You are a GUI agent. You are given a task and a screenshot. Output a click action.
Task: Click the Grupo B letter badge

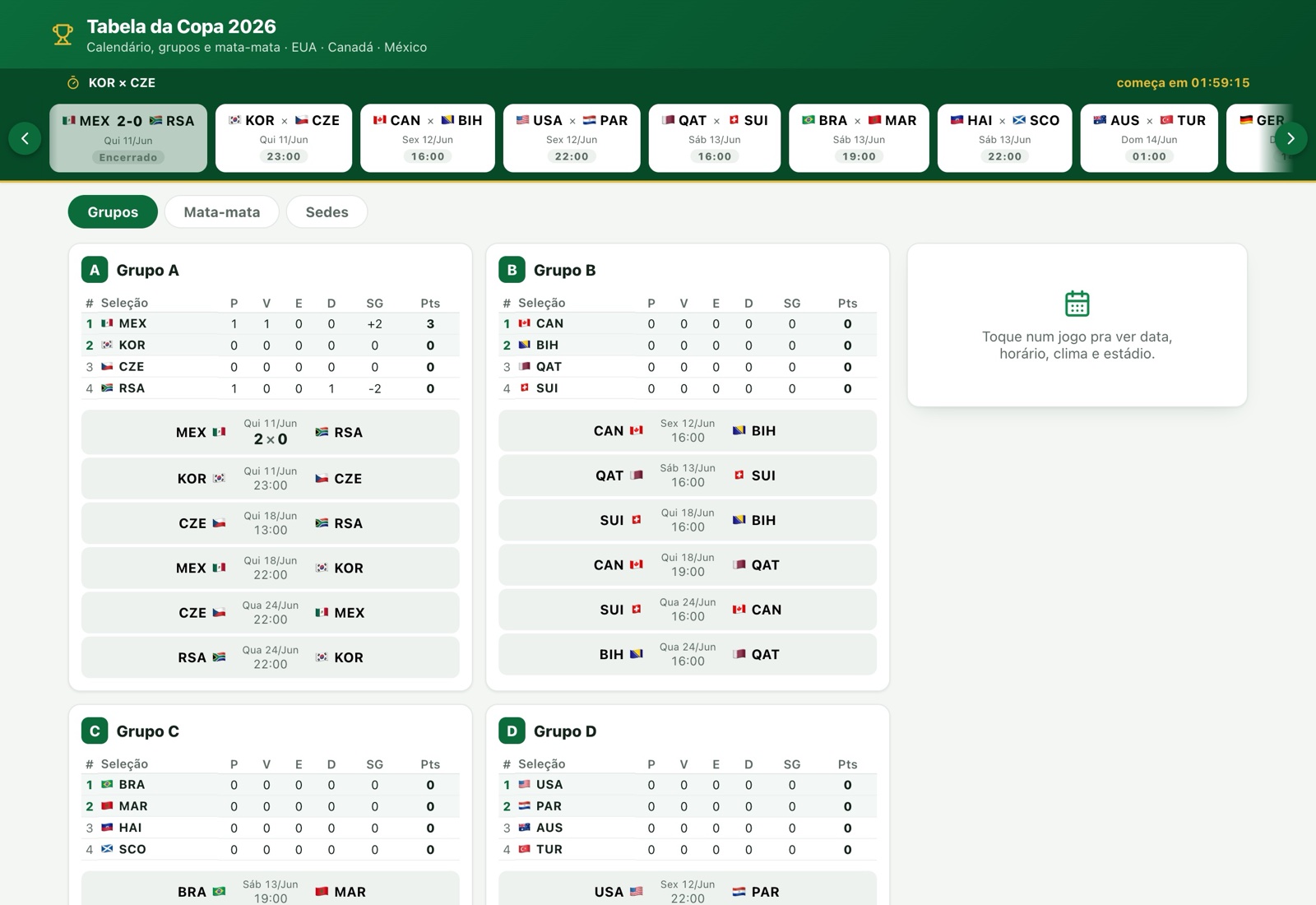pos(512,270)
